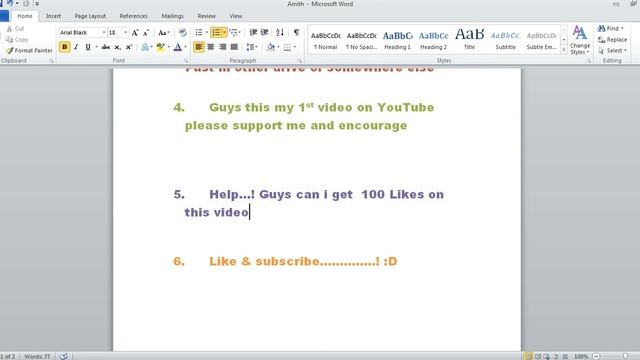Toggle Underline formatting
This screenshot has height=360, width=640.
[88, 47]
